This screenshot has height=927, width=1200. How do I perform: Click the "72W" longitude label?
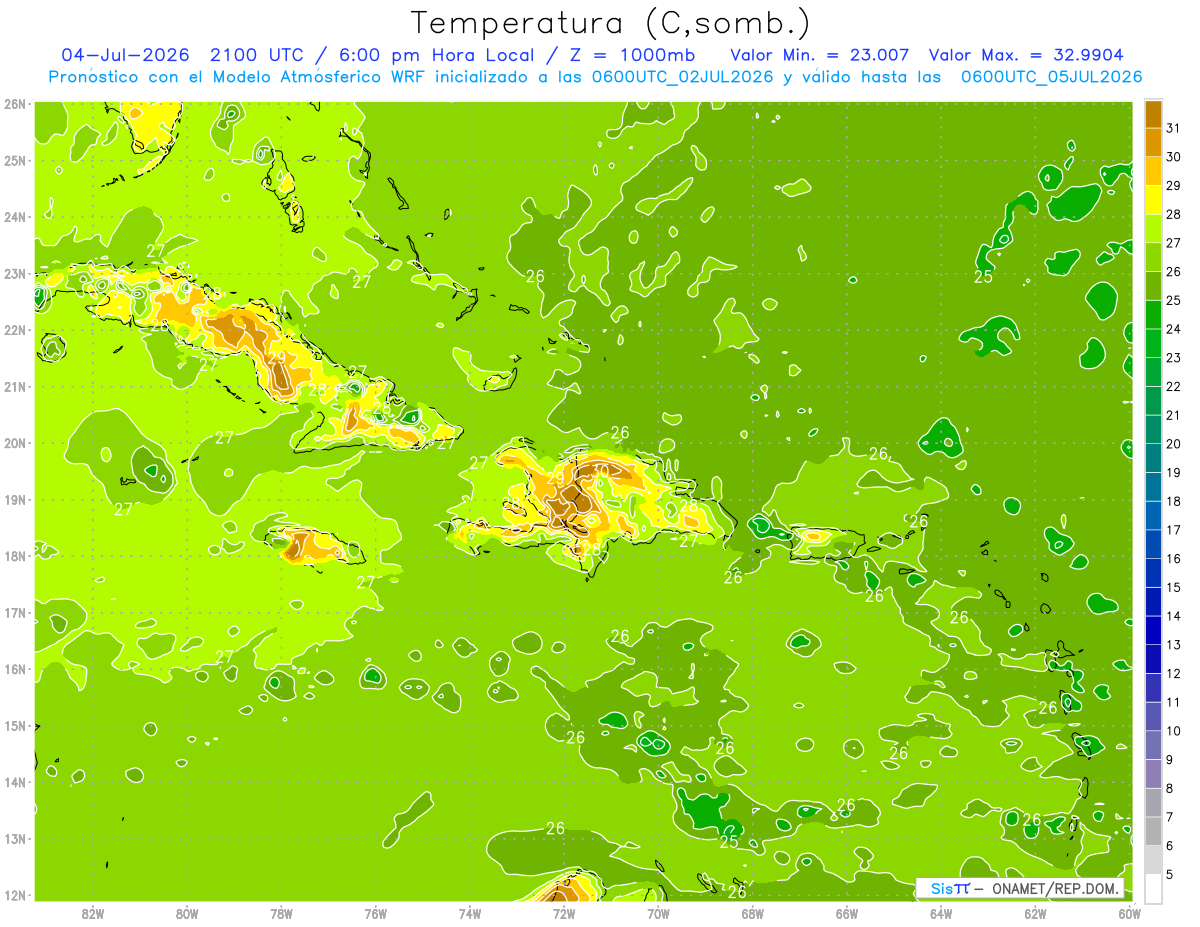coord(564,913)
